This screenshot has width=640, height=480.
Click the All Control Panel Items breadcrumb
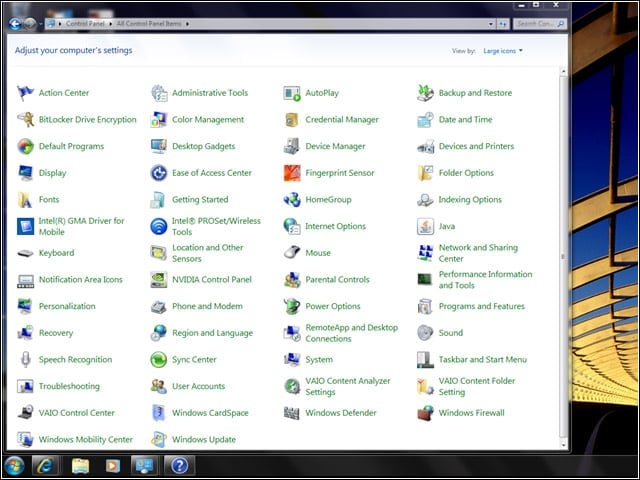point(149,24)
